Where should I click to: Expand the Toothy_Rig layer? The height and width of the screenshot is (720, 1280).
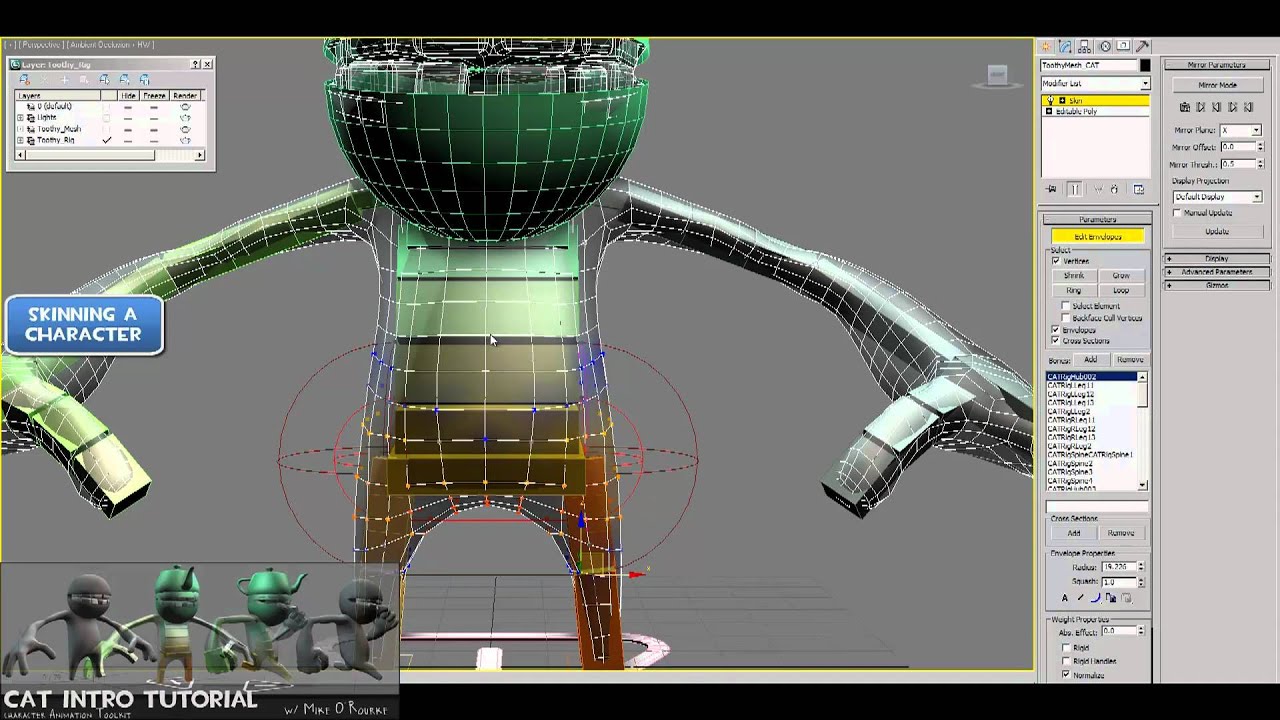(20, 140)
